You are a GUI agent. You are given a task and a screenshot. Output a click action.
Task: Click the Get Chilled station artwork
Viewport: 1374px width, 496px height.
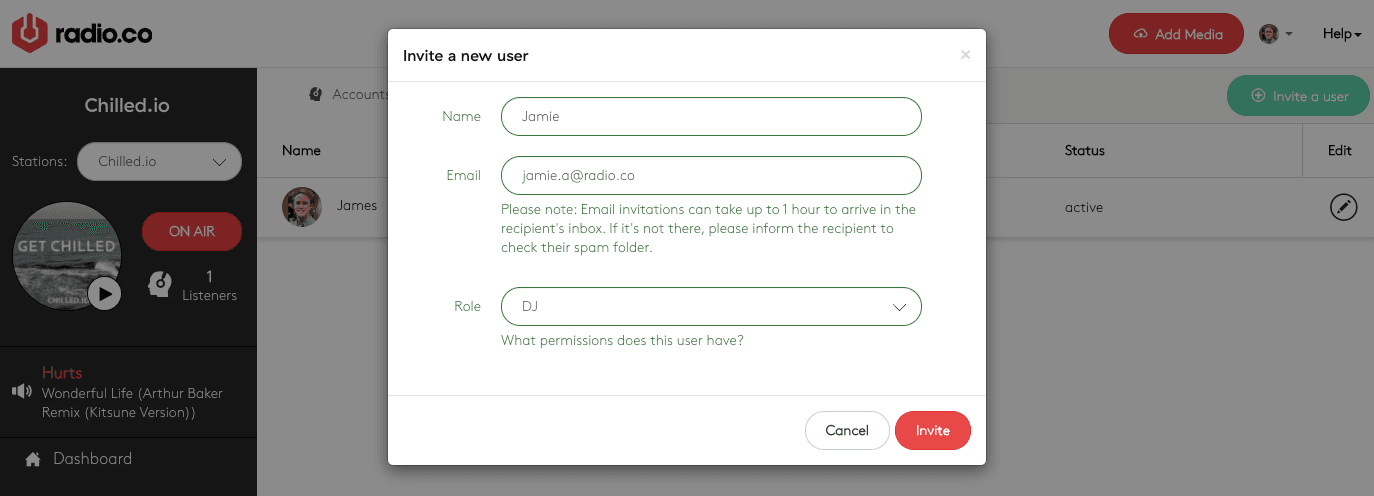pyautogui.click(x=66, y=256)
